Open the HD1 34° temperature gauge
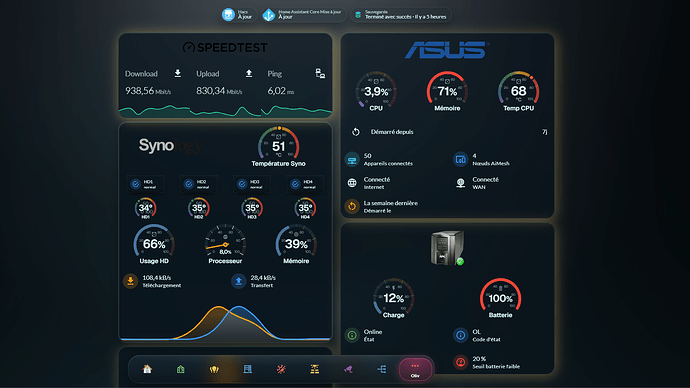The image size is (690, 388). pyautogui.click(x=146, y=208)
